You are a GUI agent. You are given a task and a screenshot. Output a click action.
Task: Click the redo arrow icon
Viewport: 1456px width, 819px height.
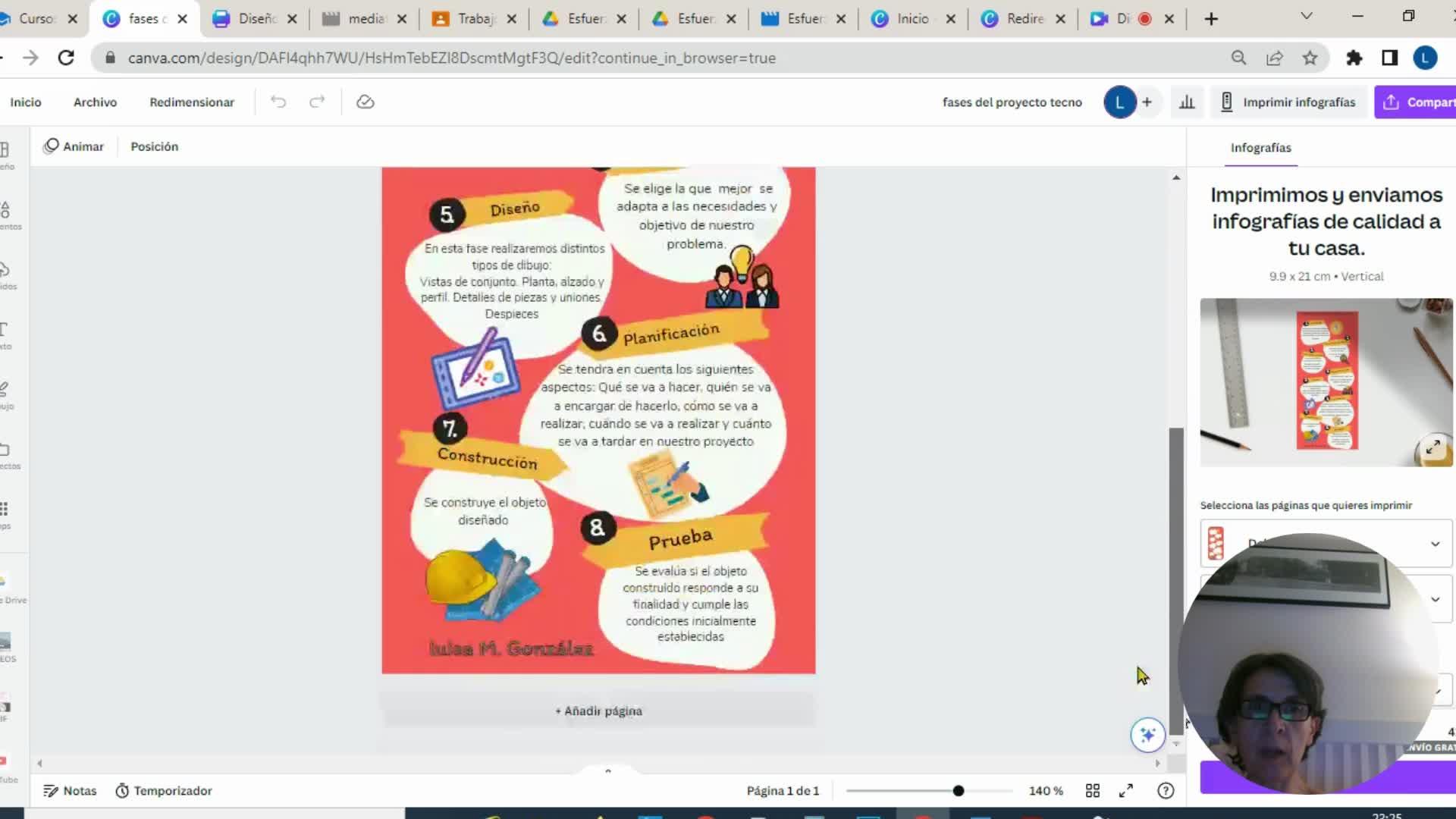[317, 102]
